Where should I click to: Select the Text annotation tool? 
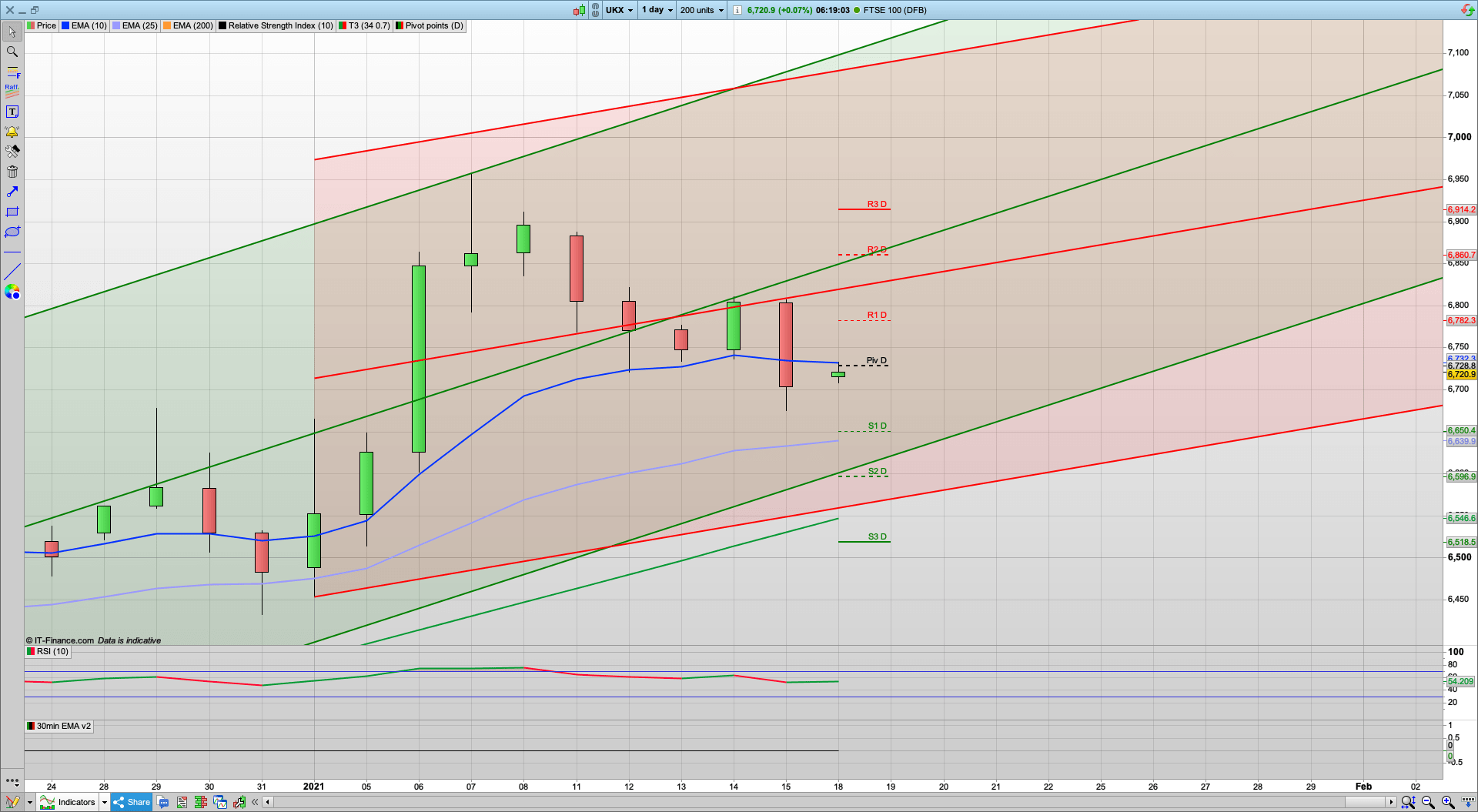point(12,110)
